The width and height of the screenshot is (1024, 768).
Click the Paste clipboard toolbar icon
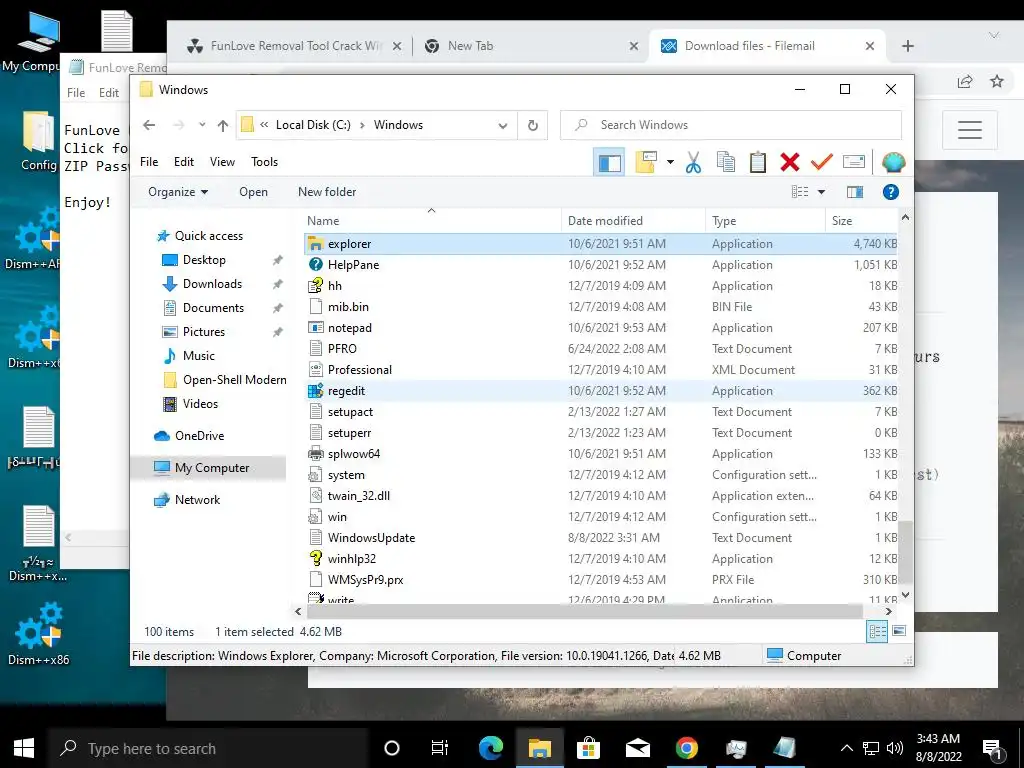[x=758, y=162]
